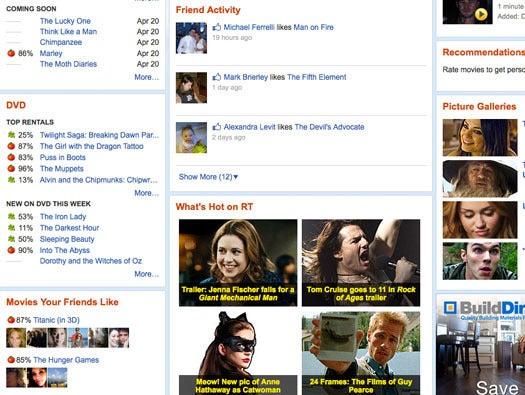Open The Hunger Games link
525x395 pixels.
[x=66, y=360]
